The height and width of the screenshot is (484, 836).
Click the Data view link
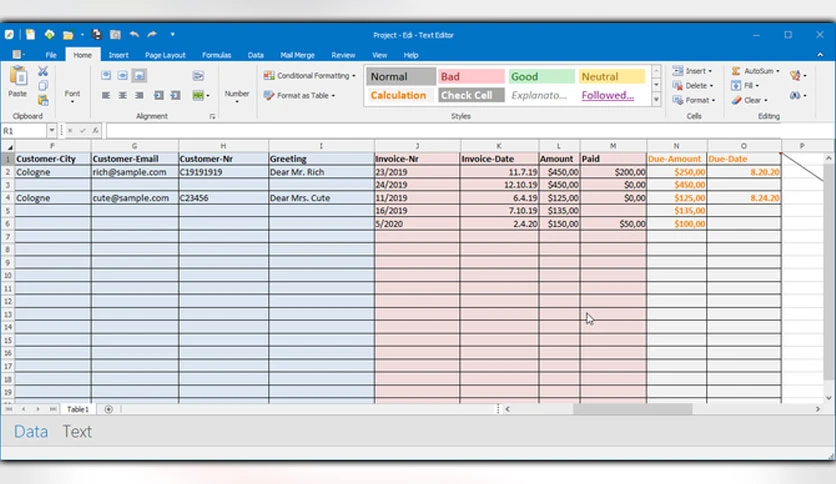point(31,432)
